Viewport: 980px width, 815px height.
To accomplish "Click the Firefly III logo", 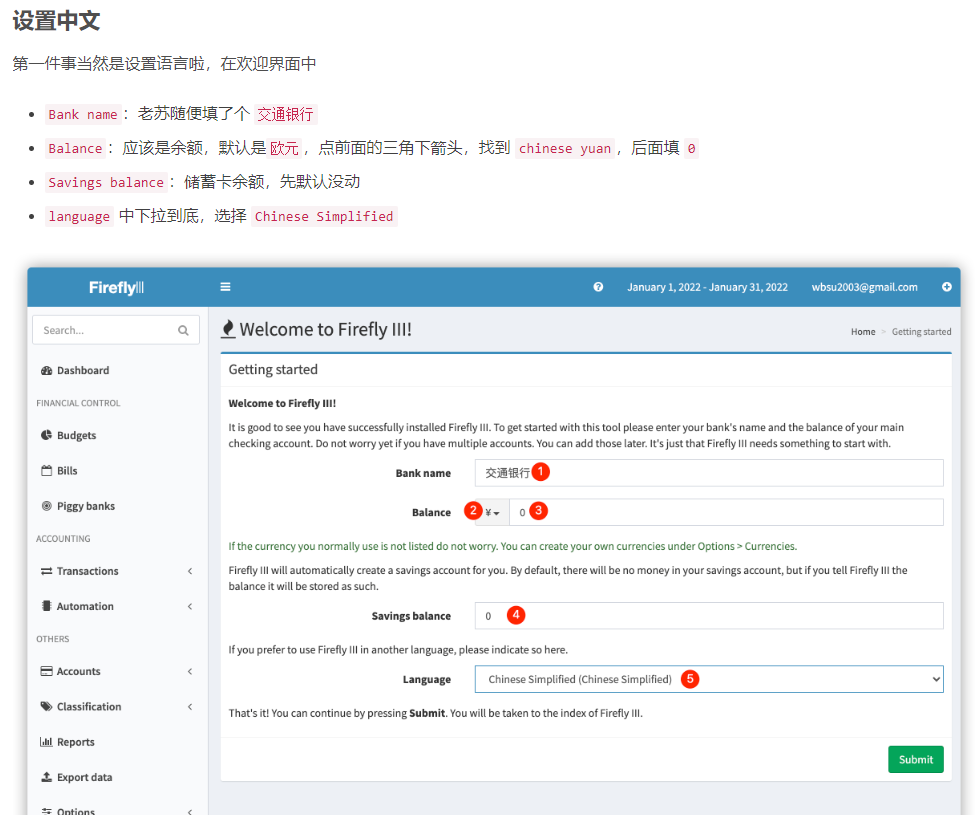I will coord(116,288).
